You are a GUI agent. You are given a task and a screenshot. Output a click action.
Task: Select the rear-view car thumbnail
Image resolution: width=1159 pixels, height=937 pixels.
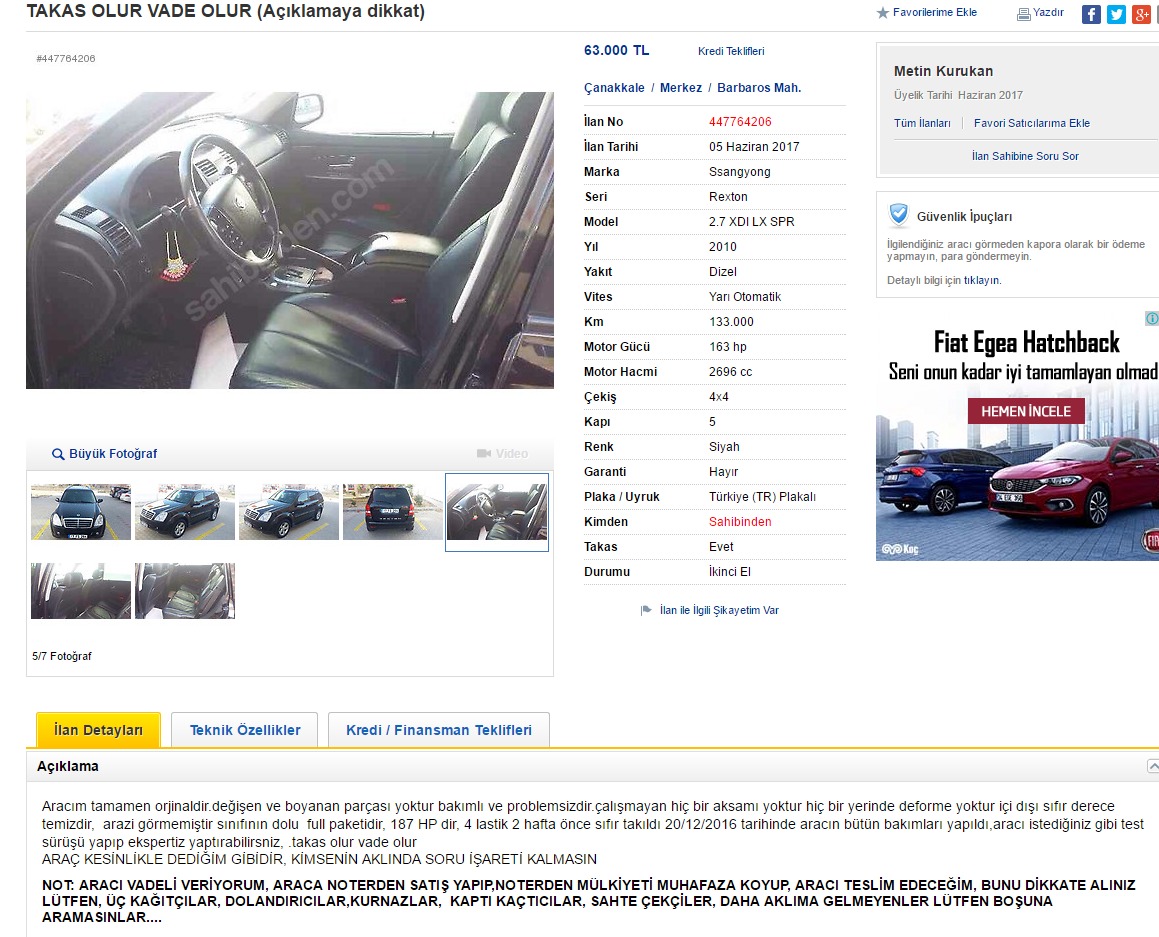pos(392,511)
